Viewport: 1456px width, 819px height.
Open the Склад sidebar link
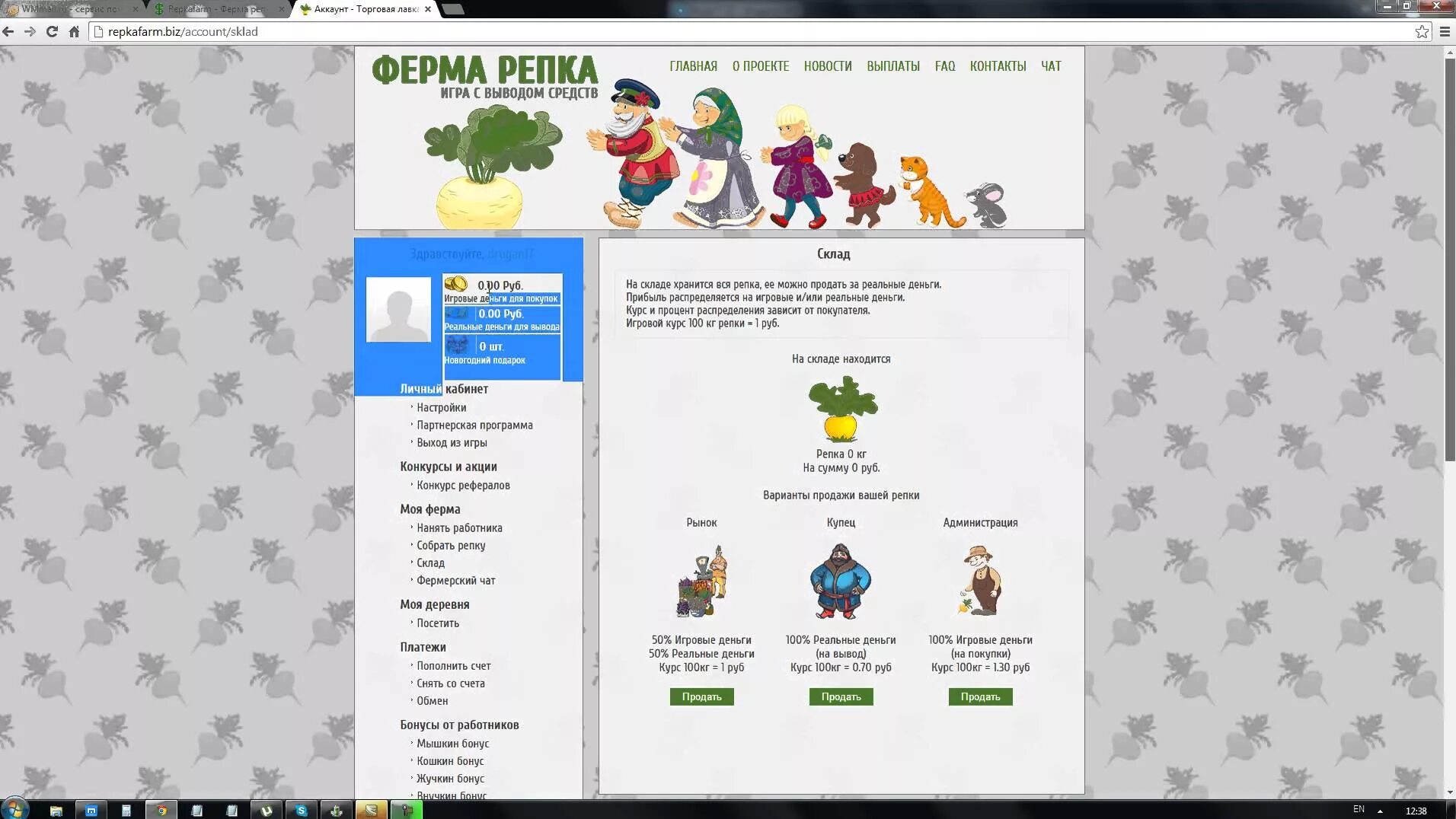coord(430,562)
